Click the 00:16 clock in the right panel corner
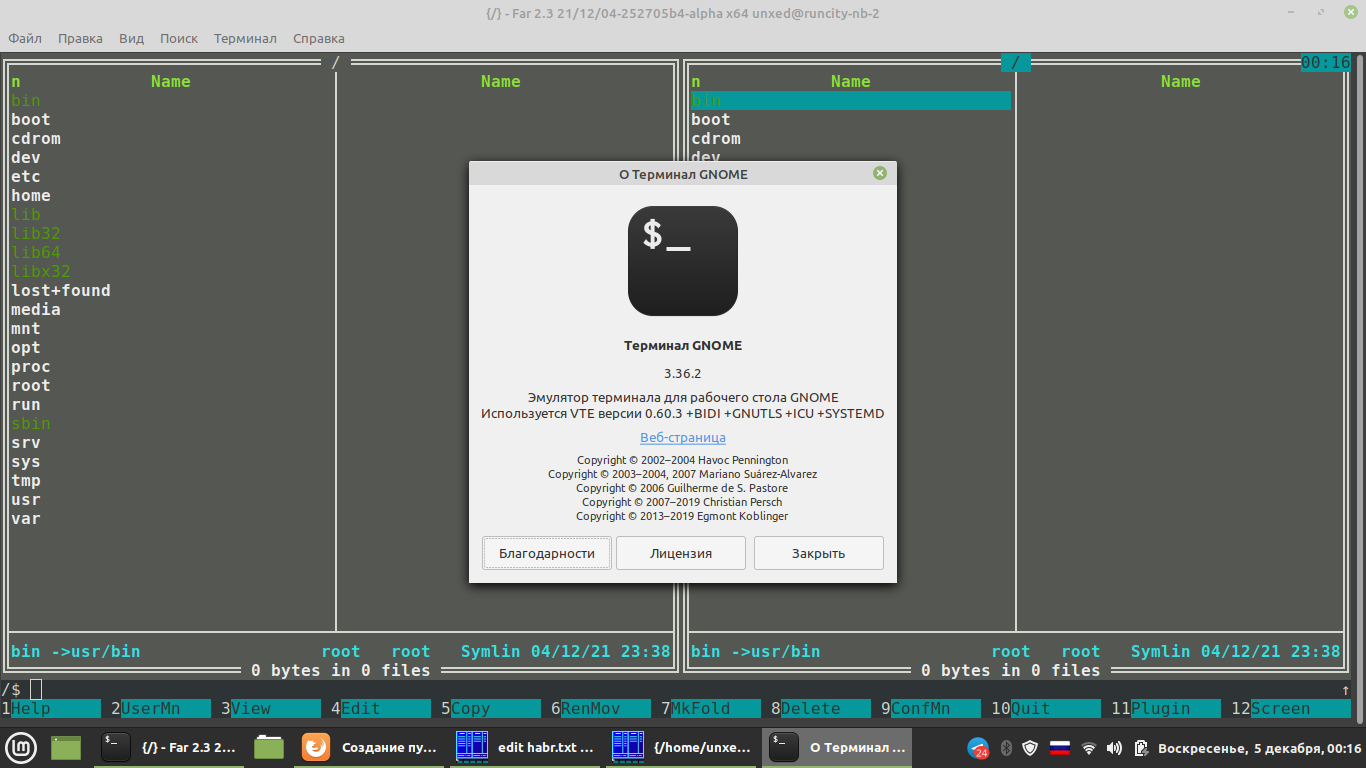This screenshot has width=1366, height=768. tap(1326, 62)
